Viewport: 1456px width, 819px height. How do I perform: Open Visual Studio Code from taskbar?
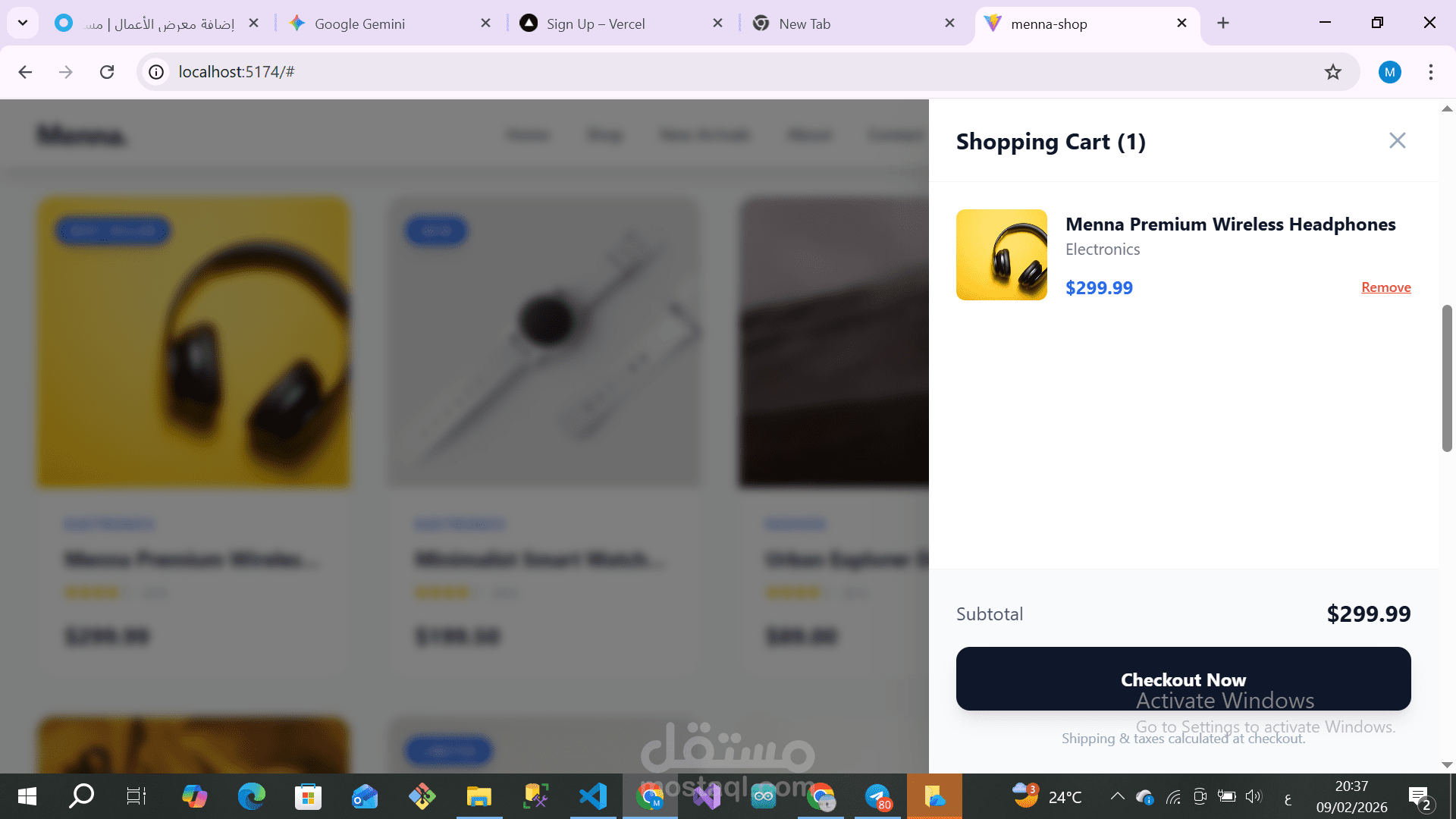click(x=593, y=796)
